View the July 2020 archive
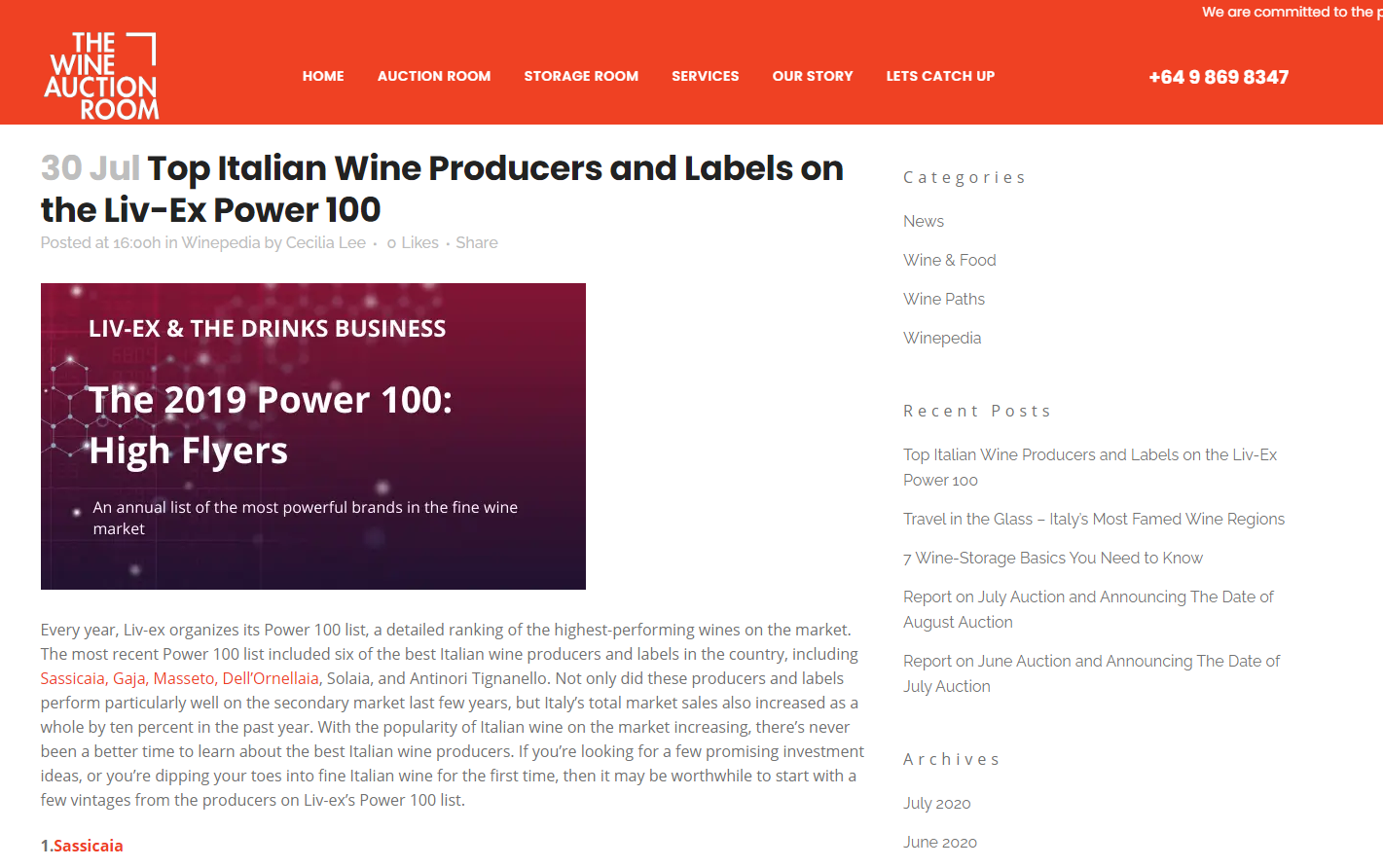The width and height of the screenshot is (1383, 868). 937,803
